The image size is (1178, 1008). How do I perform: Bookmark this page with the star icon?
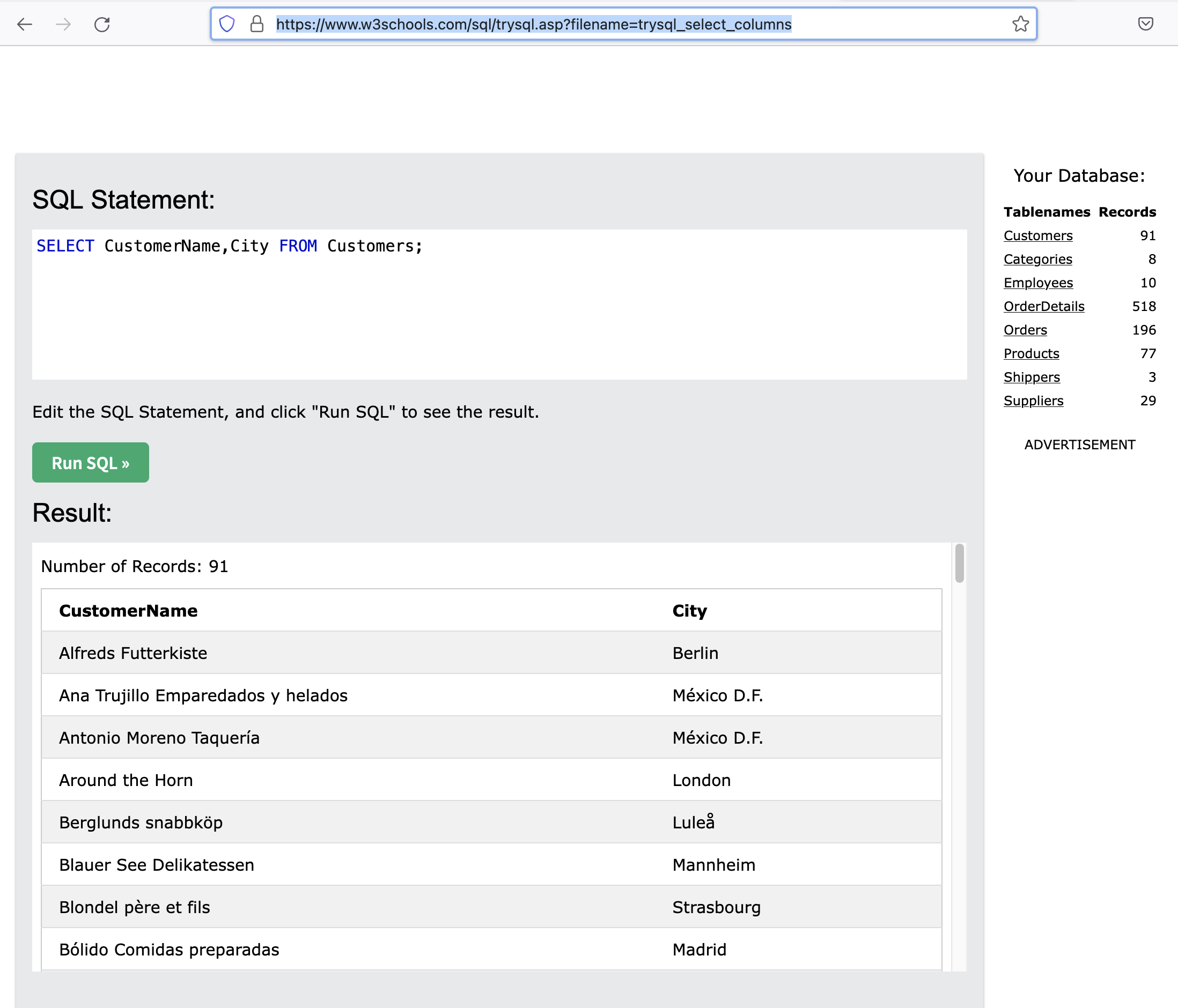click(1020, 24)
